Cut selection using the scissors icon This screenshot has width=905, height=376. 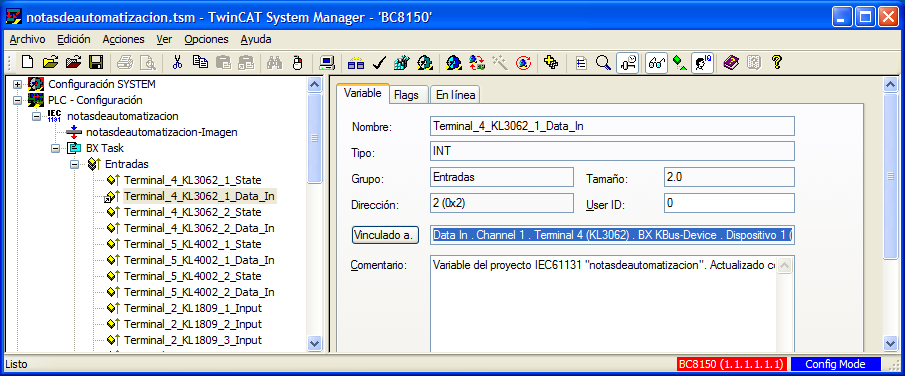(178, 62)
